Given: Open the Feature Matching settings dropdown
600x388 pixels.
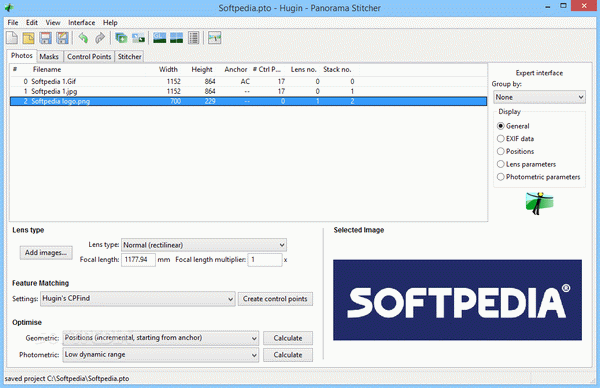Looking at the screenshot, I should 138,298.
